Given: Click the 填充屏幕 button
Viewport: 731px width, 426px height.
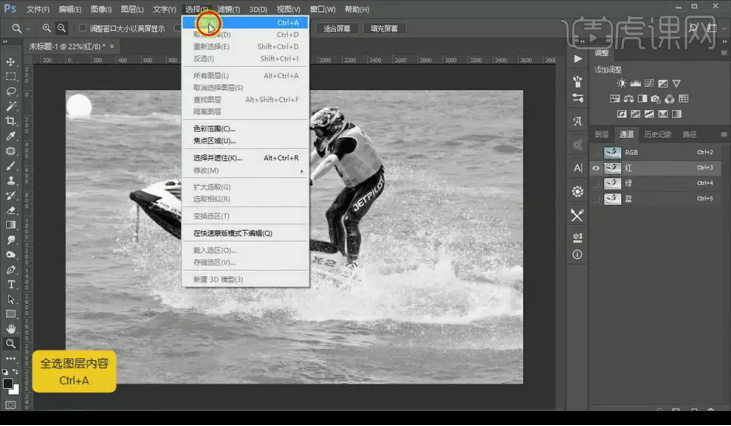Looking at the screenshot, I should pyautogui.click(x=383, y=29).
